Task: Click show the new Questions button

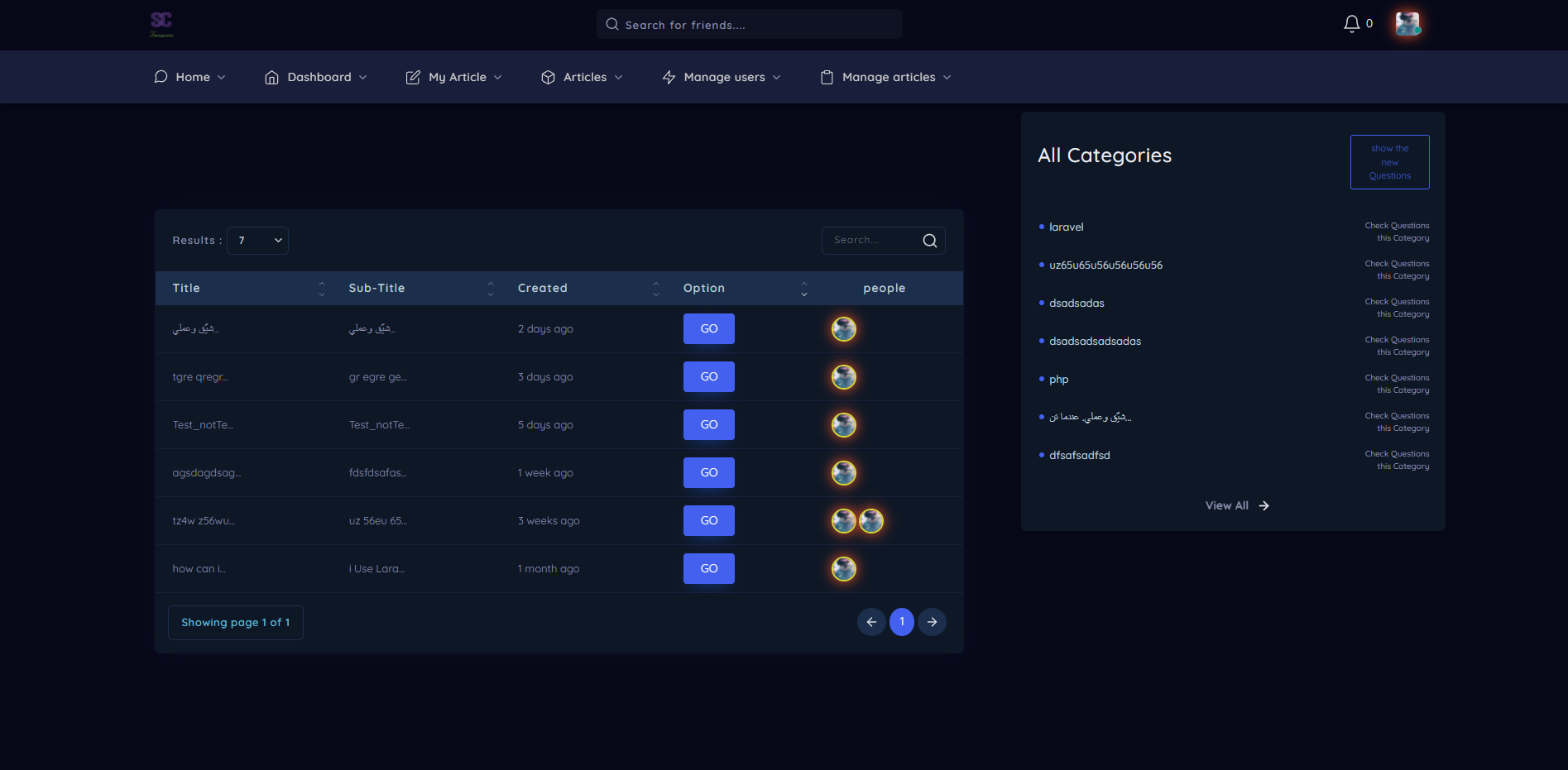Action: tap(1389, 162)
